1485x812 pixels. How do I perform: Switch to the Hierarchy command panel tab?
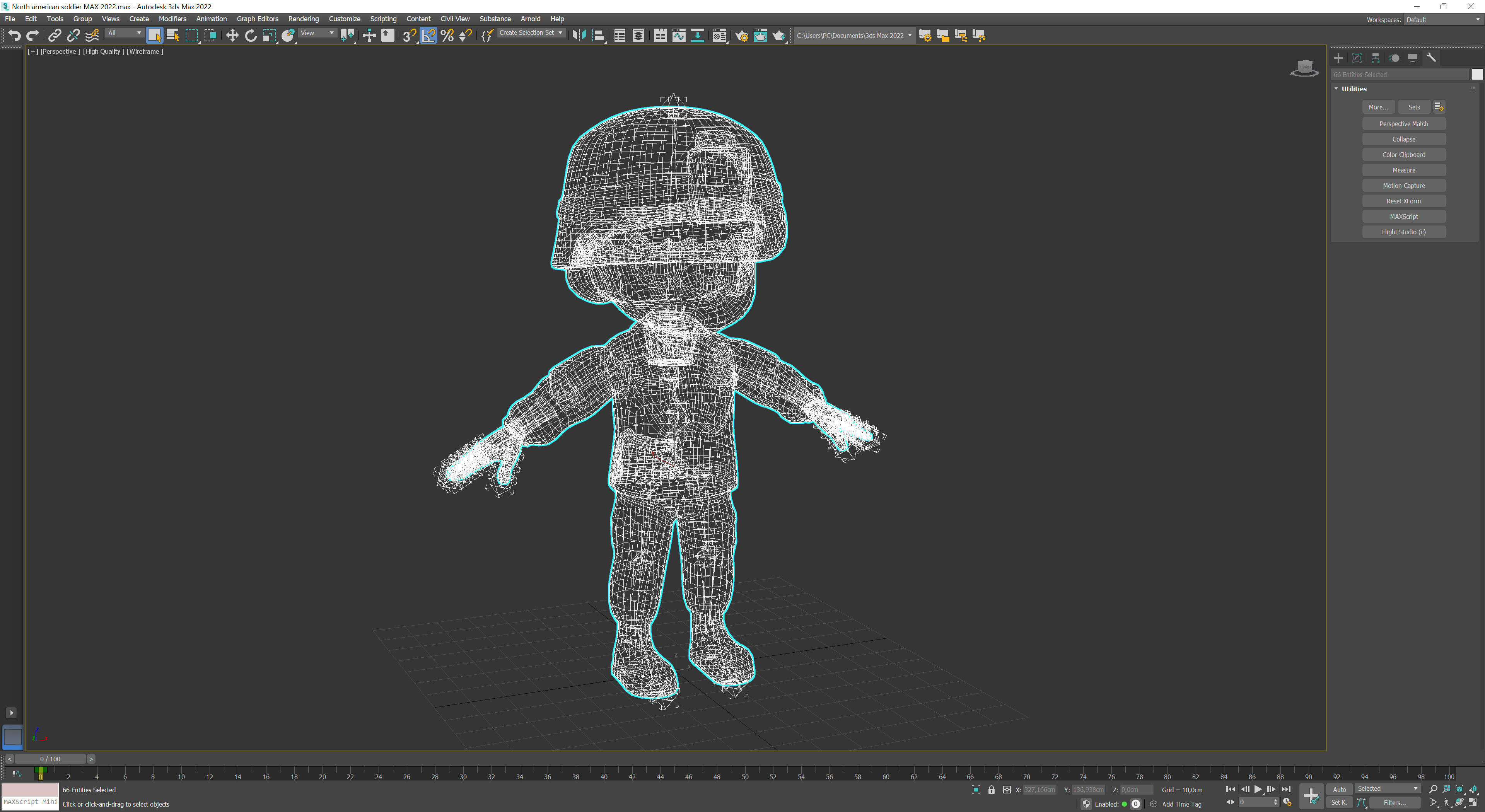pyautogui.click(x=1376, y=58)
